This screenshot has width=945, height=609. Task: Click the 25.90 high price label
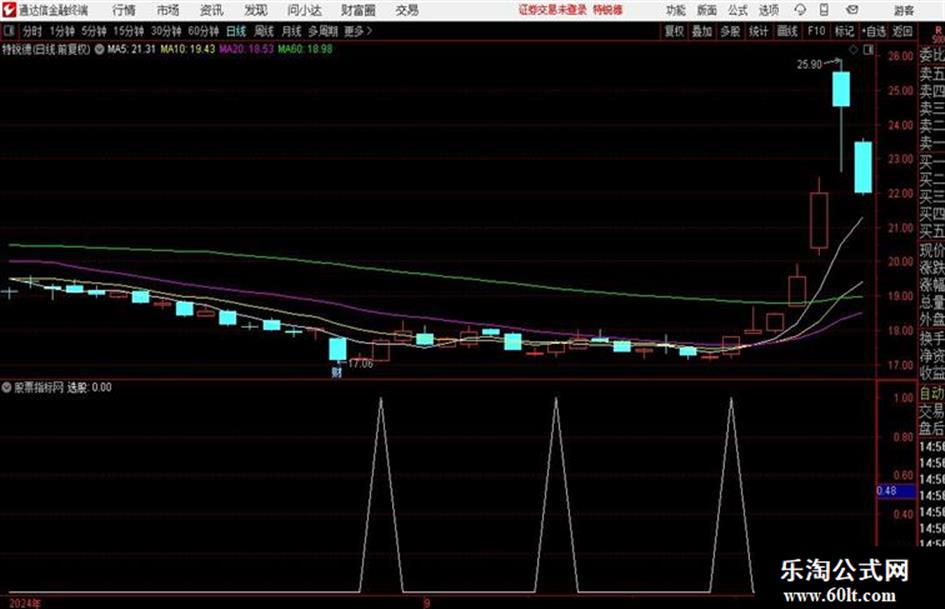pyautogui.click(x=809, y=65)
